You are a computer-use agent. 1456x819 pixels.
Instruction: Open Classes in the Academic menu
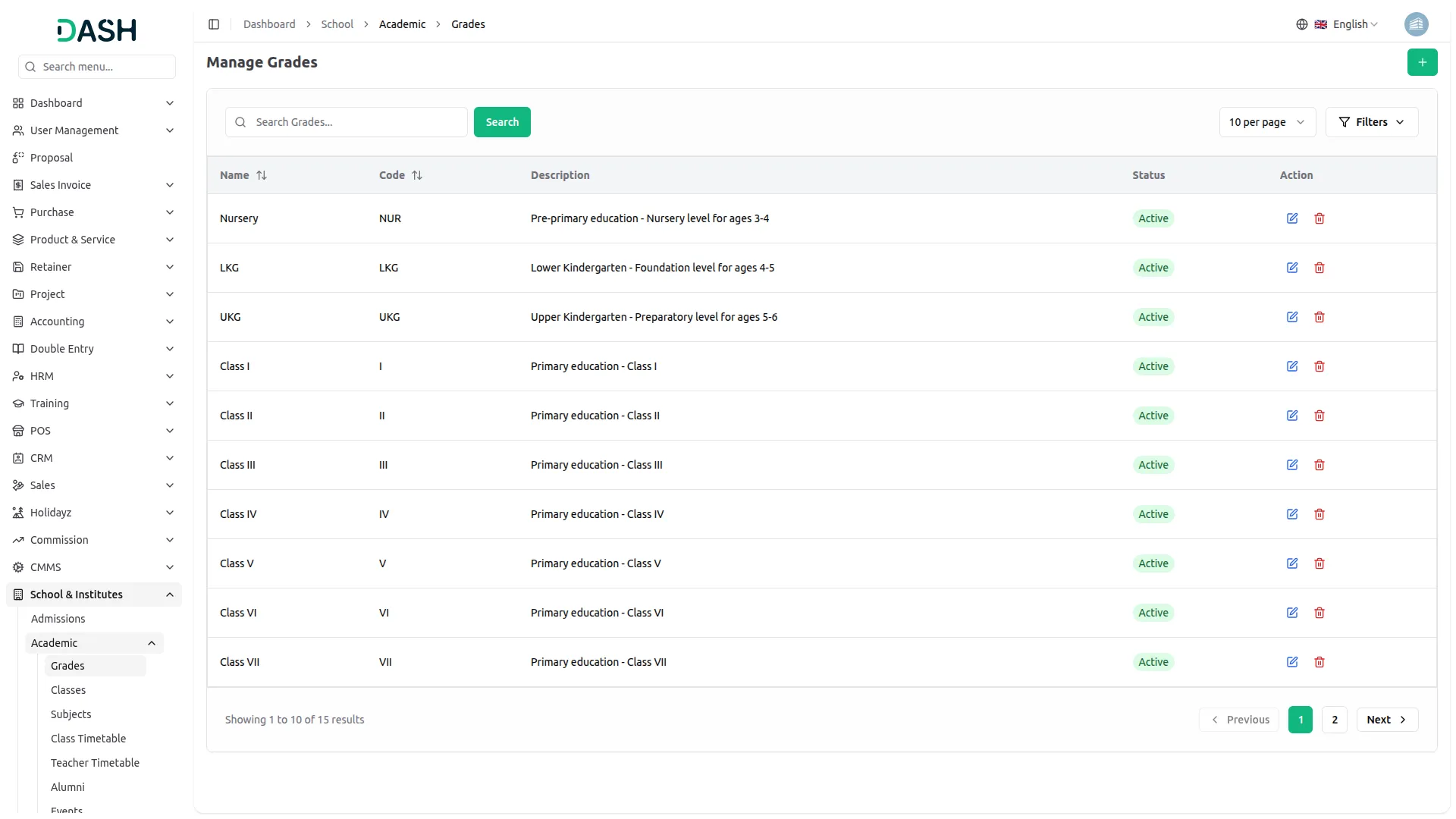click(68, 690)
